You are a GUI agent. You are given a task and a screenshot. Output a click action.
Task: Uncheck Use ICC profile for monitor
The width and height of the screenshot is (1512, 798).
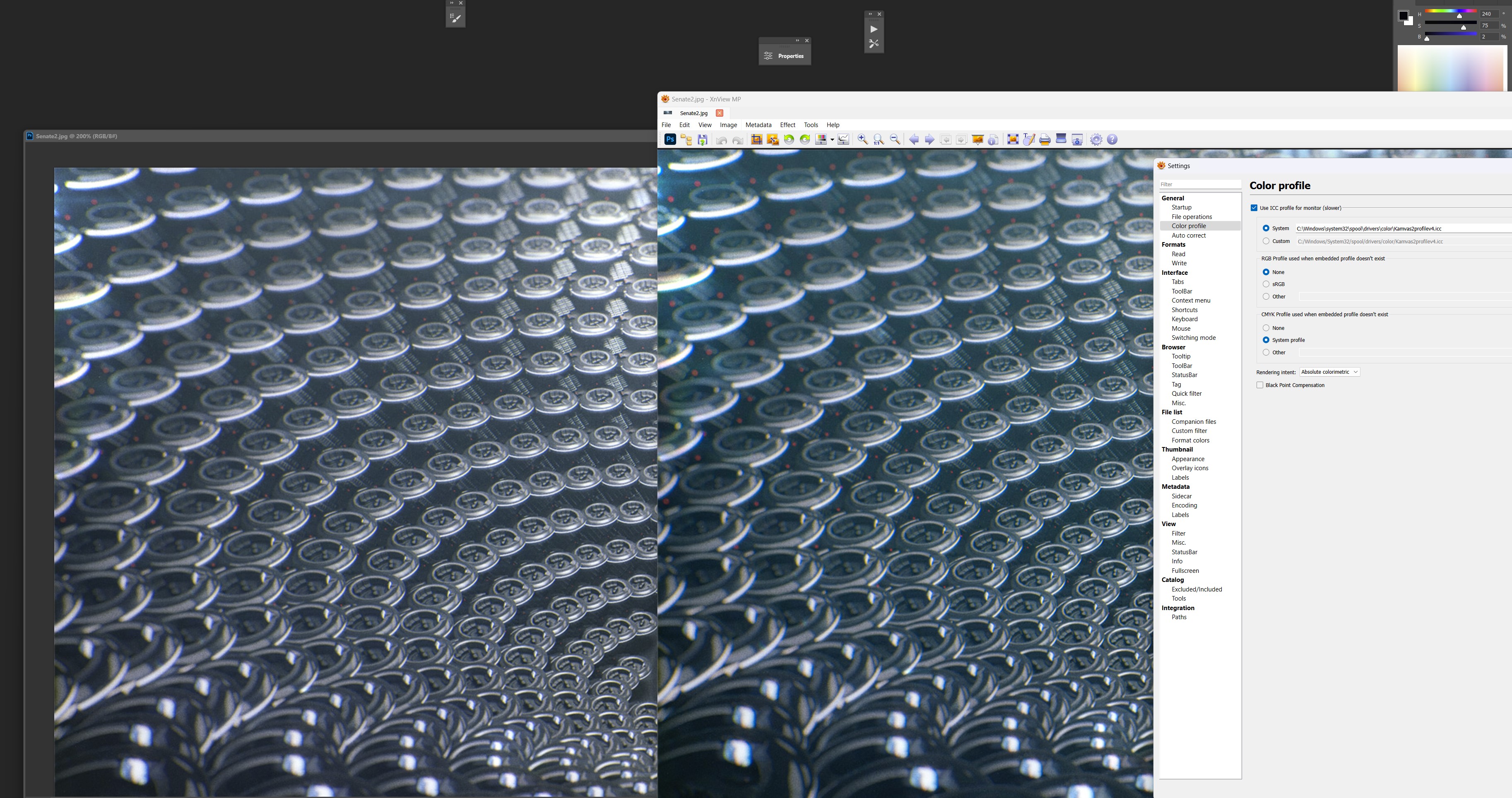[x=1254, y=208]
